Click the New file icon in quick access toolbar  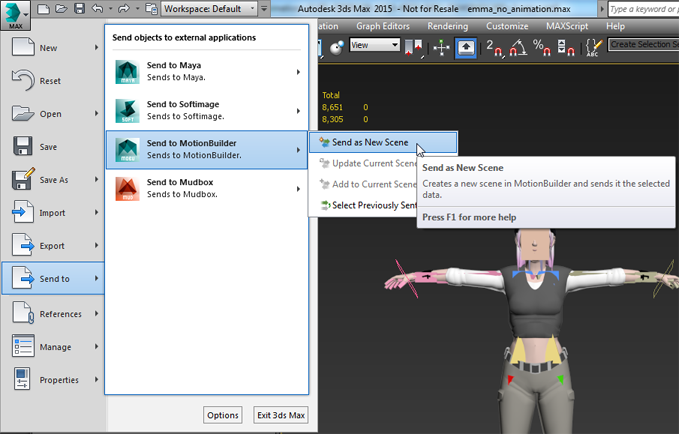43,9
